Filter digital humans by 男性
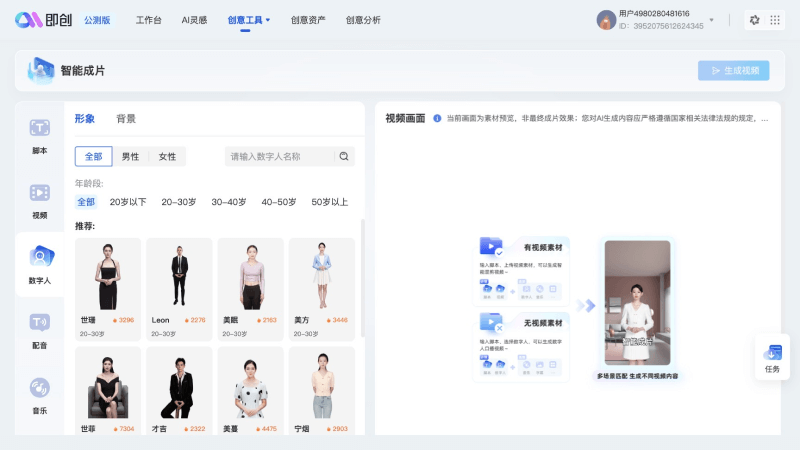Image resolution: width=800 pixels, height=450 pixels. point(130,157)
